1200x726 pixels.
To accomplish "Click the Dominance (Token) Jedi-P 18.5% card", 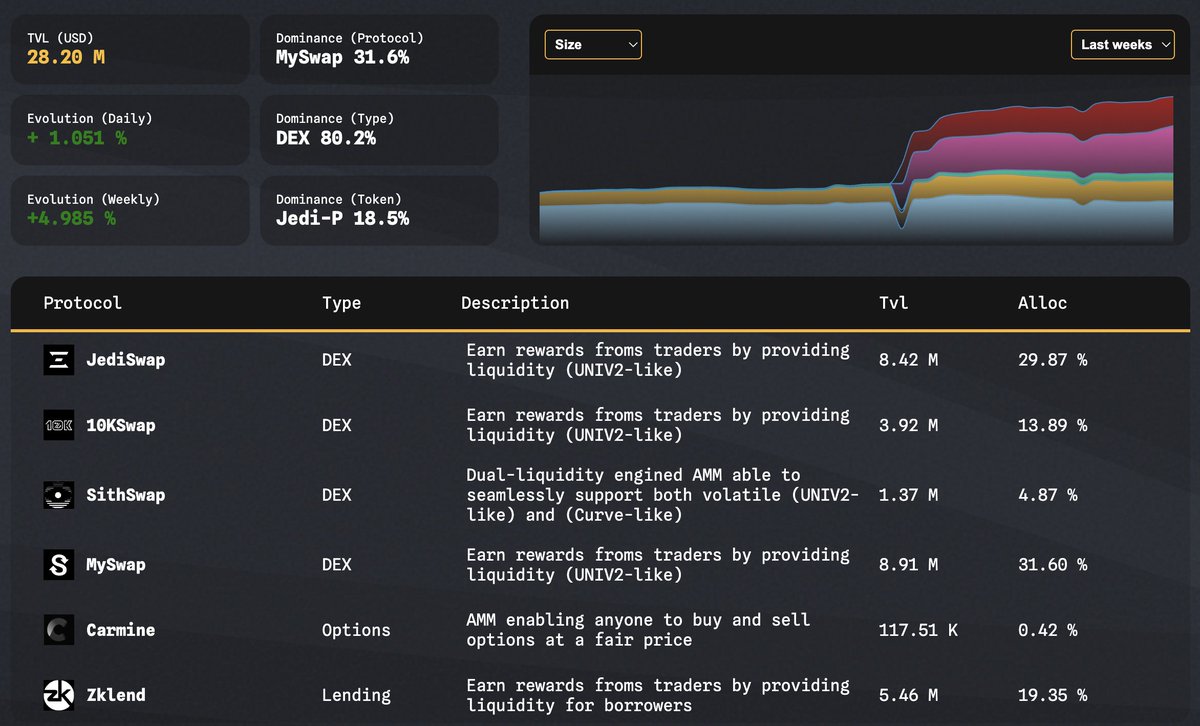I will [x=379, y=210].
